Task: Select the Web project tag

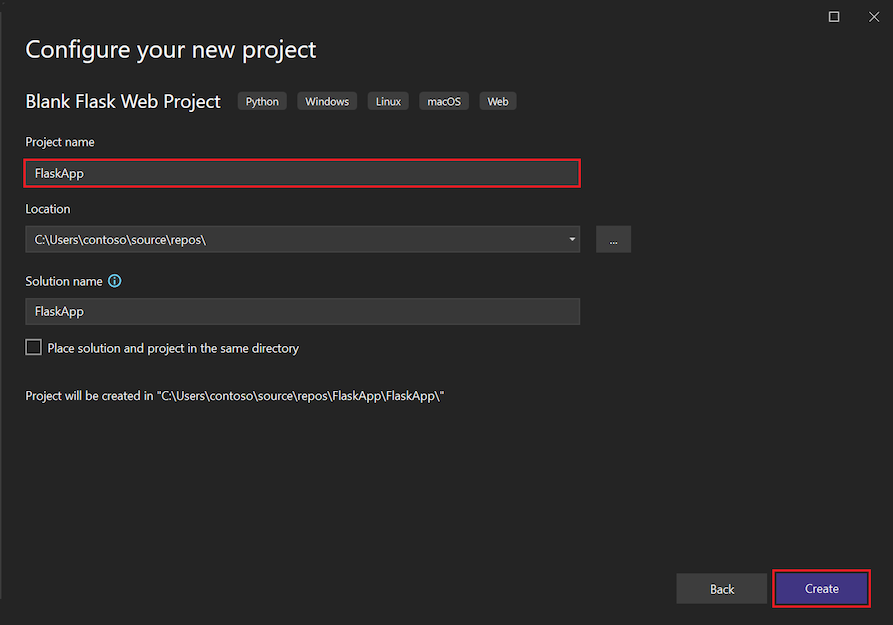Action: (x=497, y=100)
